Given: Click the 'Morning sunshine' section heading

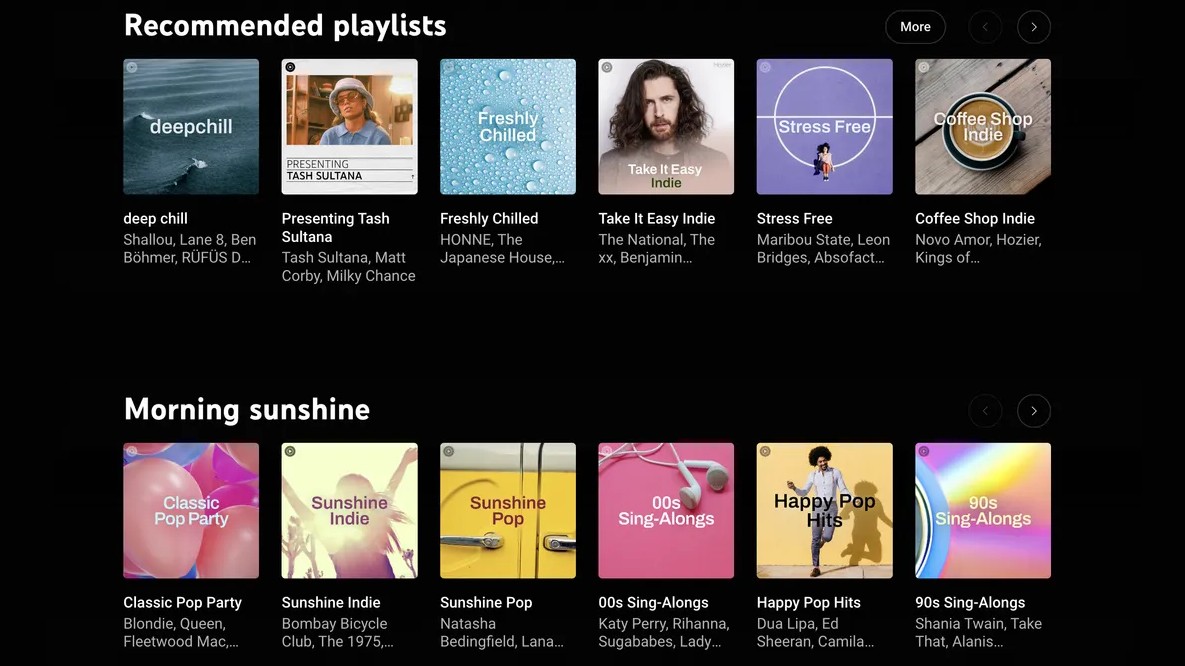Looking at the screenshot, I should pyautogui.click(x=247, y=409).
